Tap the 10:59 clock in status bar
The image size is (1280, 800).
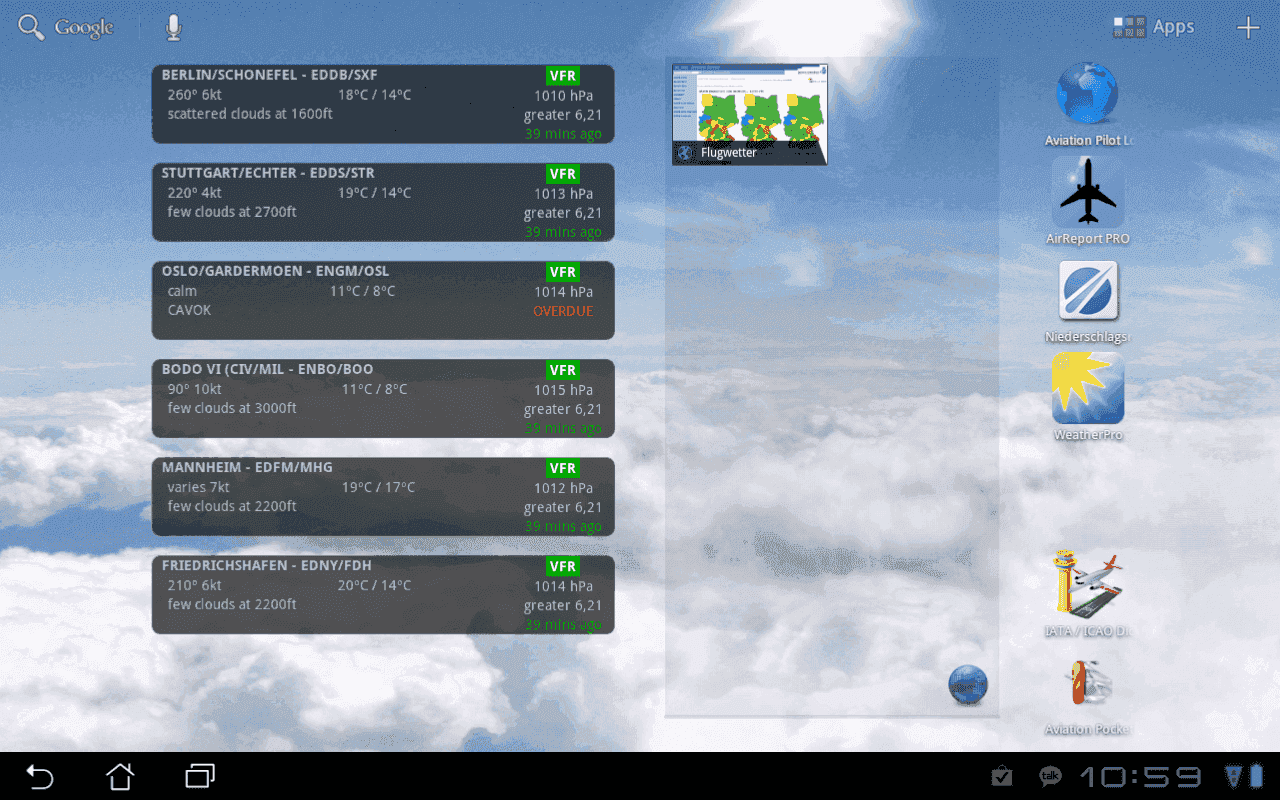(1140, 777)
